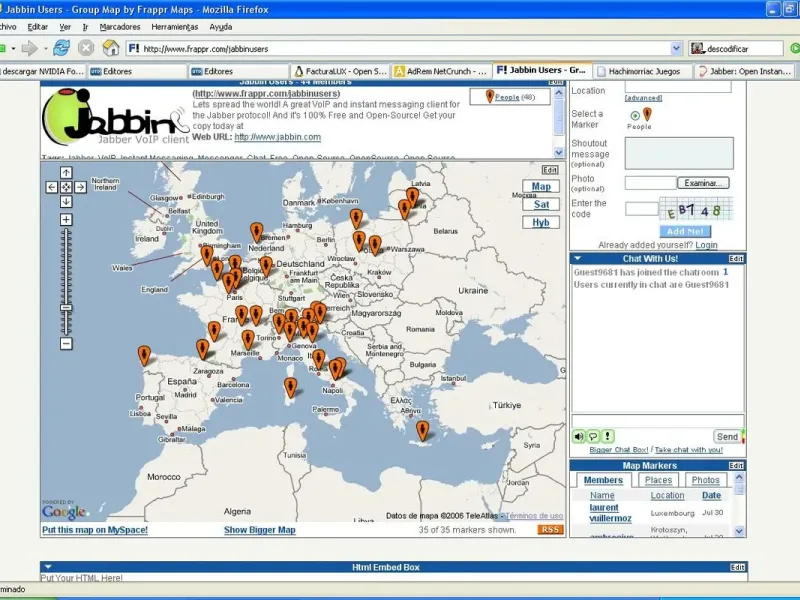The width and height of the screenshot is (800, 600).
Task: Open the back button history dropdown
Action: click(x=14, y=48)
